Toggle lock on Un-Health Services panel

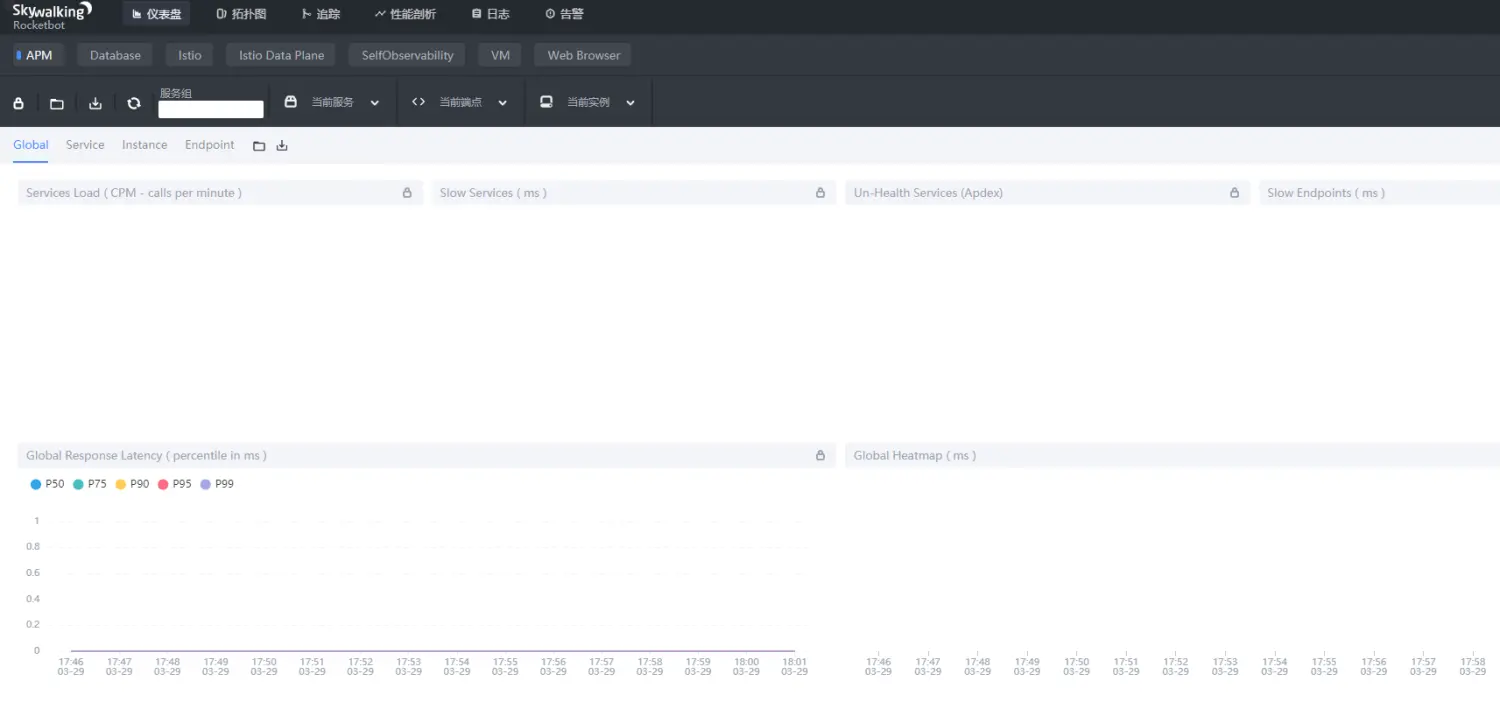pos(1235,193)
